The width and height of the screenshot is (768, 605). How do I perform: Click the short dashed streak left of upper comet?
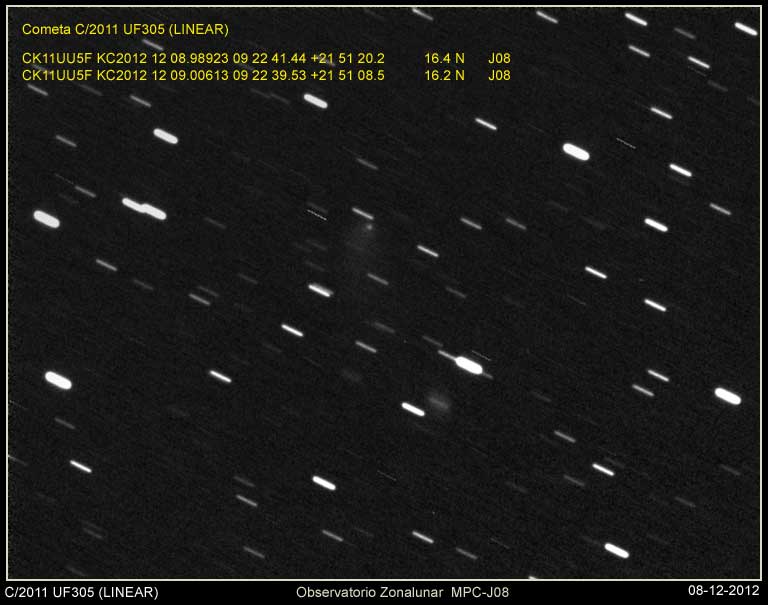[316, 213]
